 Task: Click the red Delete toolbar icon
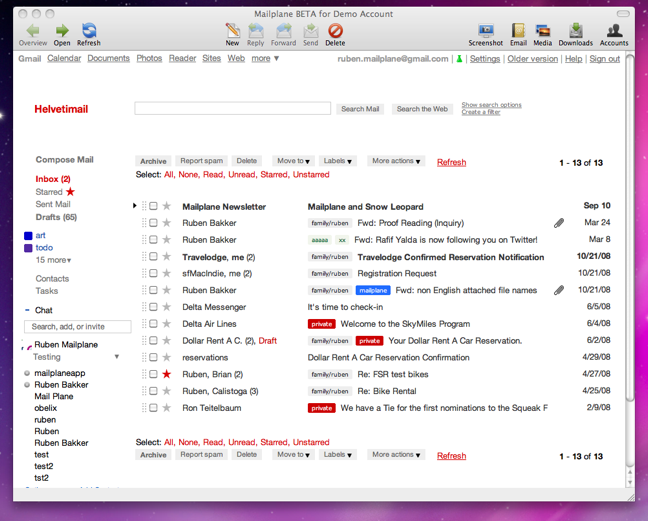point(335,31)
